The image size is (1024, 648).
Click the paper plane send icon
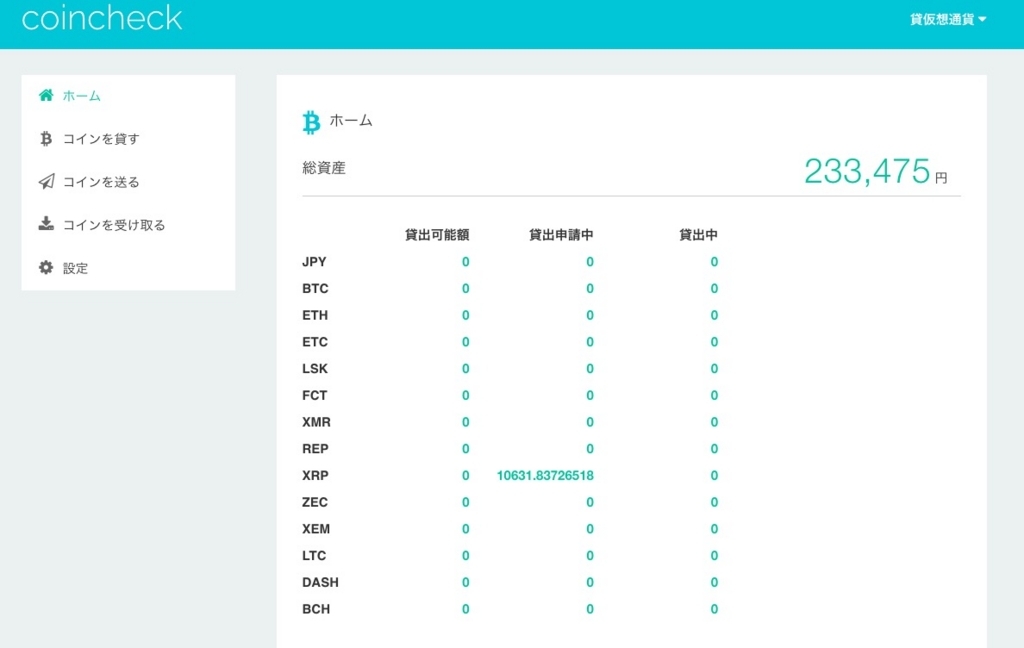click(46, 182)
